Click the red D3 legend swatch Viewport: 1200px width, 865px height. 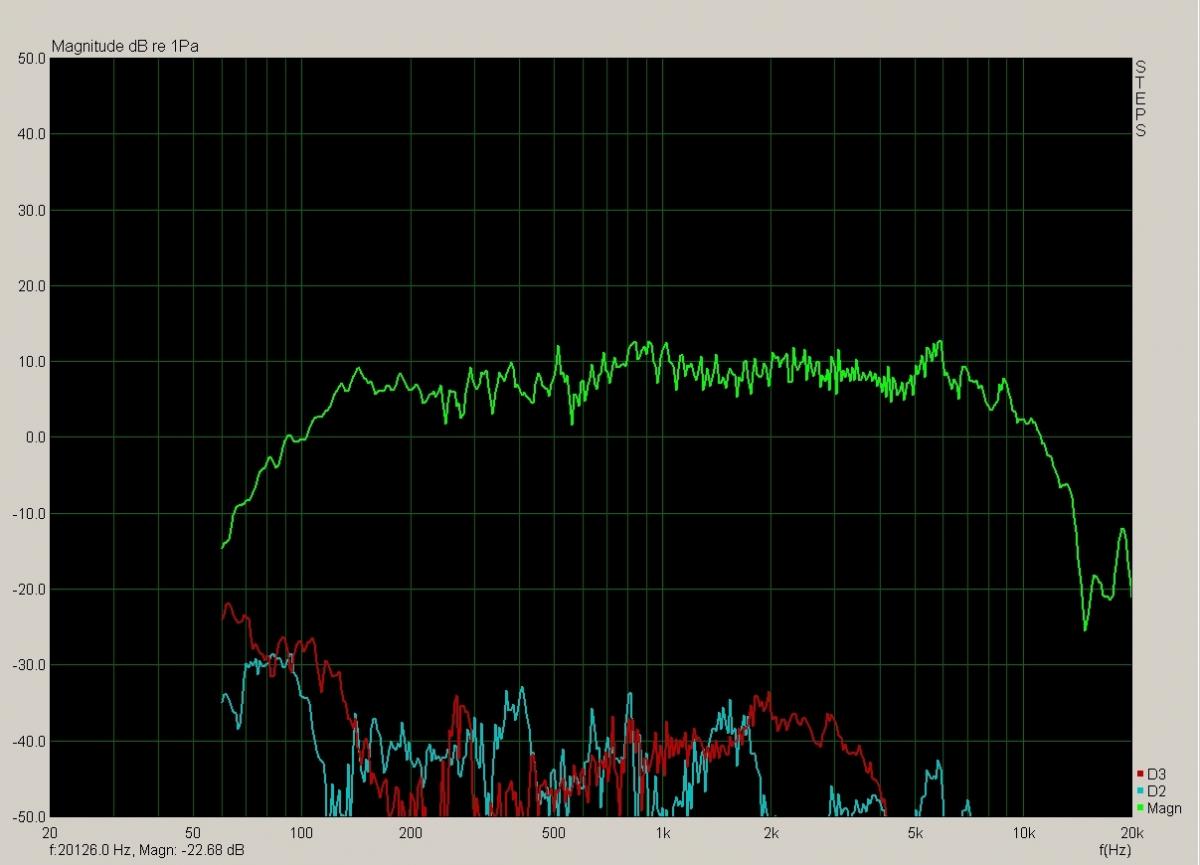point(1140,774)
